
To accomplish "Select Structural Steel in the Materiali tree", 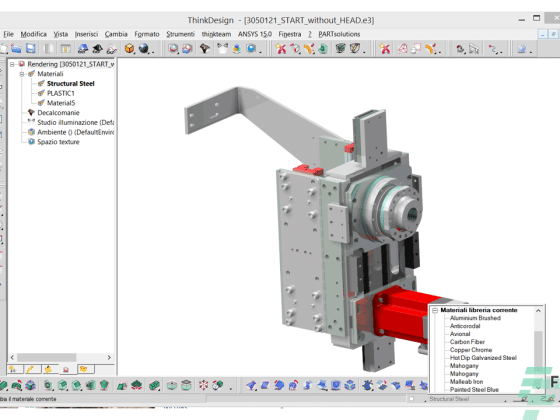I will tap(71, 84).
